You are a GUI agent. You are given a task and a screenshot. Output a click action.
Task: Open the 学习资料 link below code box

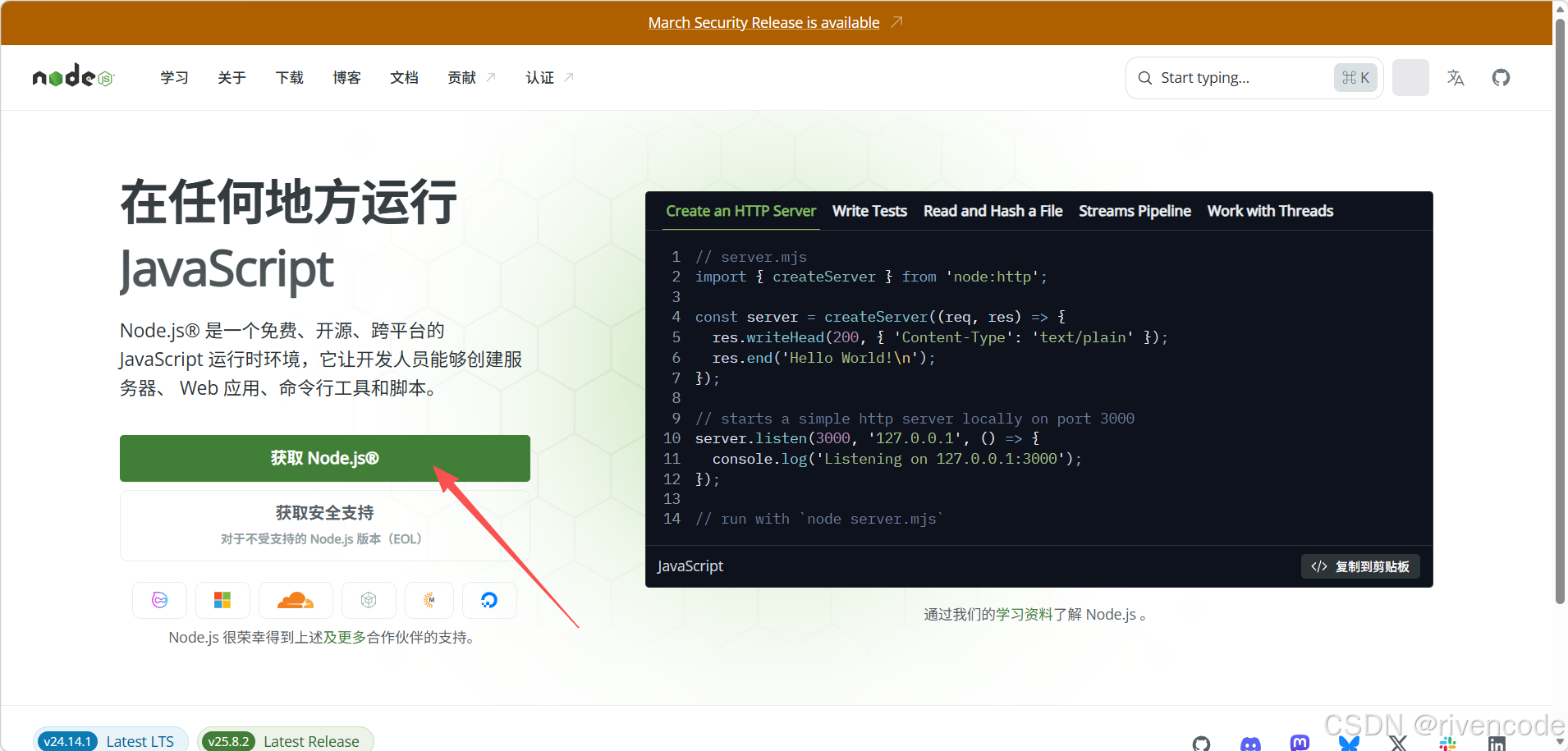click(x=1023, y=615)
